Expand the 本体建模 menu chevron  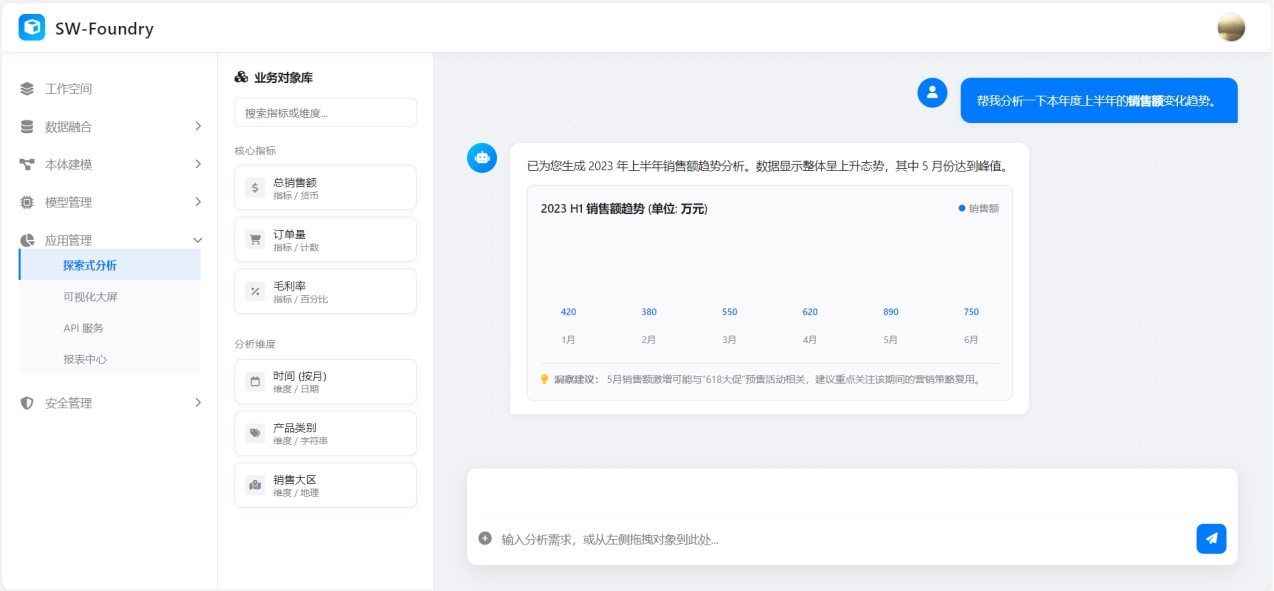point(198,164)
